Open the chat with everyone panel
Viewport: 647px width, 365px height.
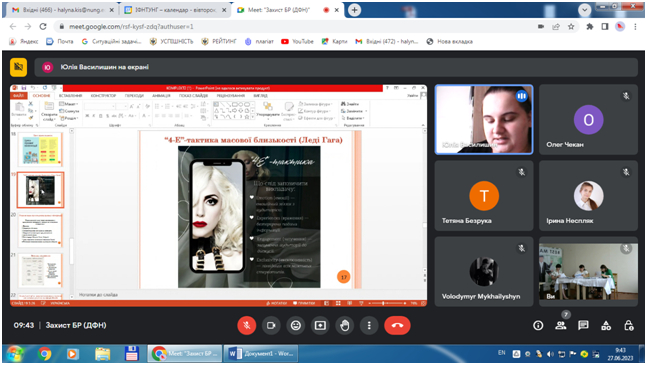pos(583,325)
